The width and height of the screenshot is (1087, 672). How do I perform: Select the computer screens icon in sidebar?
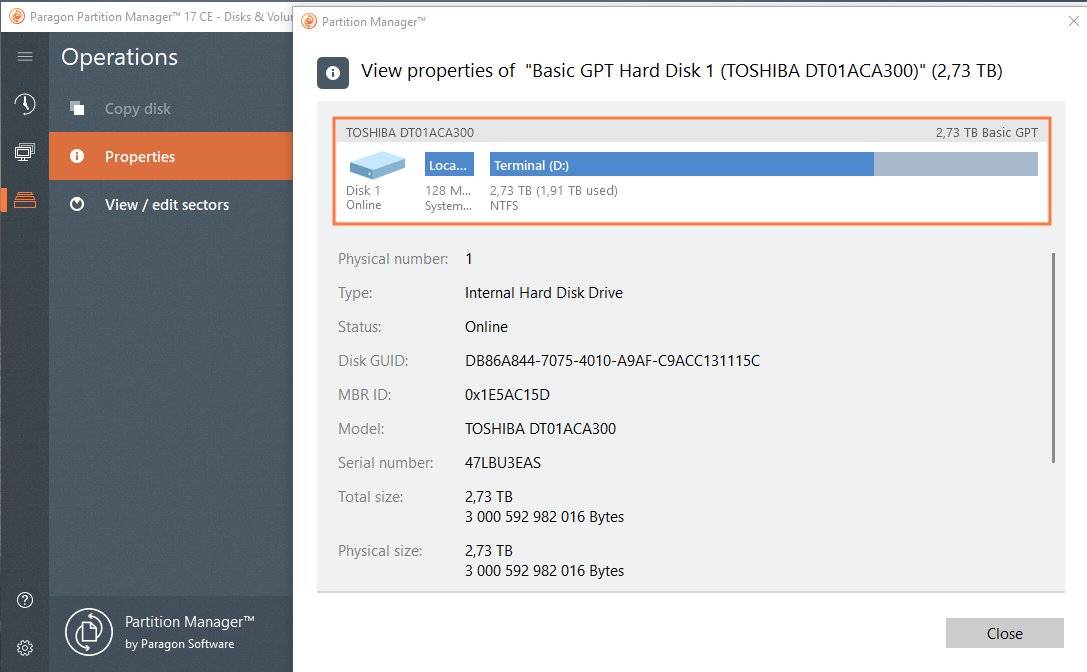click(x=25, y=152)
